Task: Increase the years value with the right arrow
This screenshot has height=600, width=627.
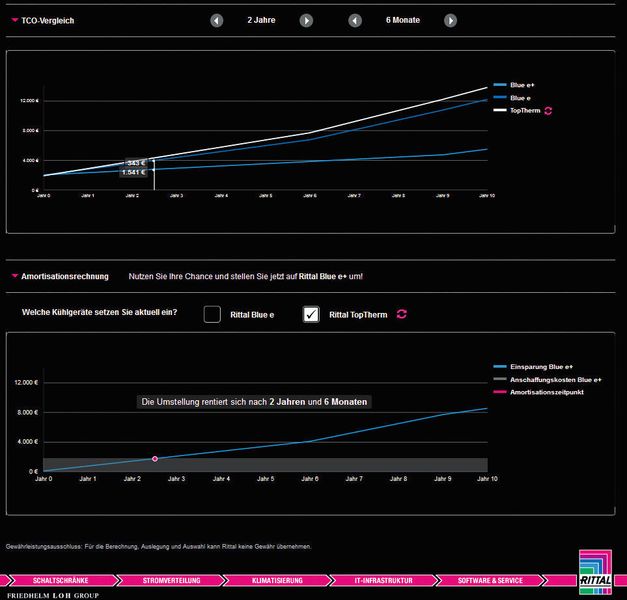Action: pos(306,20)
